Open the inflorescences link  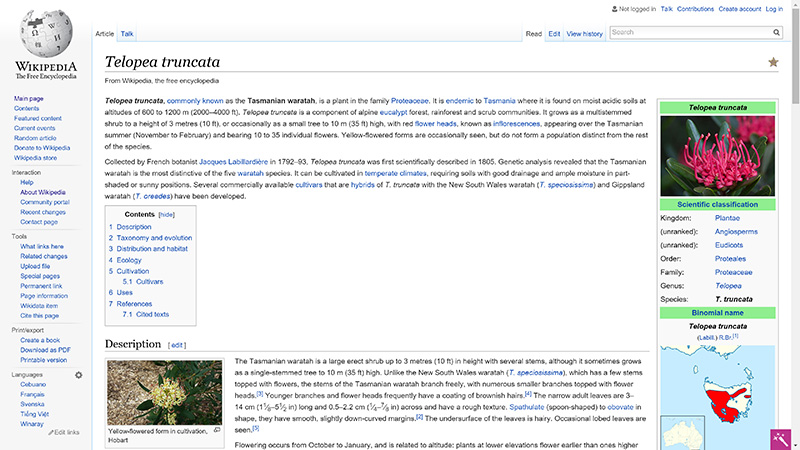516,124
